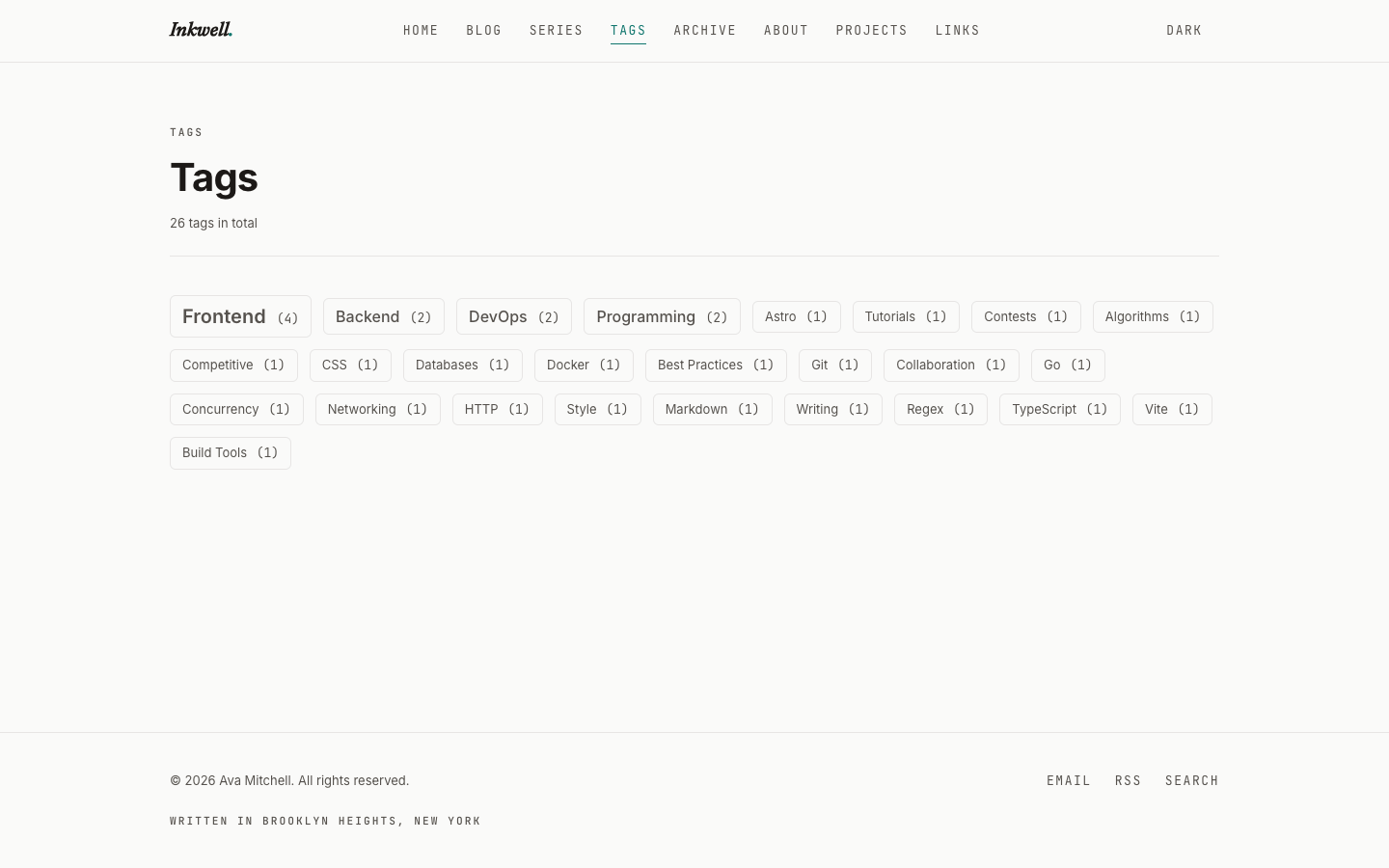The width and height of the screenshot is (1389, 868).
Task: View the Markdown tag
Action: 713,409
